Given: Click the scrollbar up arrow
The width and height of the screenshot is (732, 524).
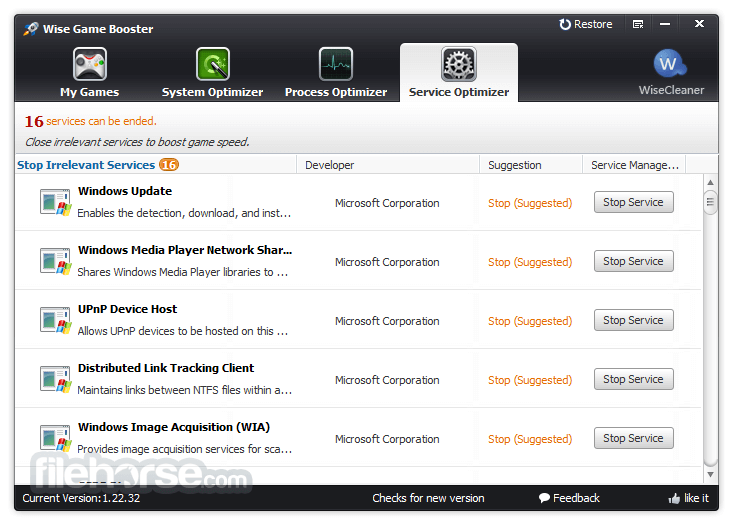Looking at the screenshot, I should 710,183.
